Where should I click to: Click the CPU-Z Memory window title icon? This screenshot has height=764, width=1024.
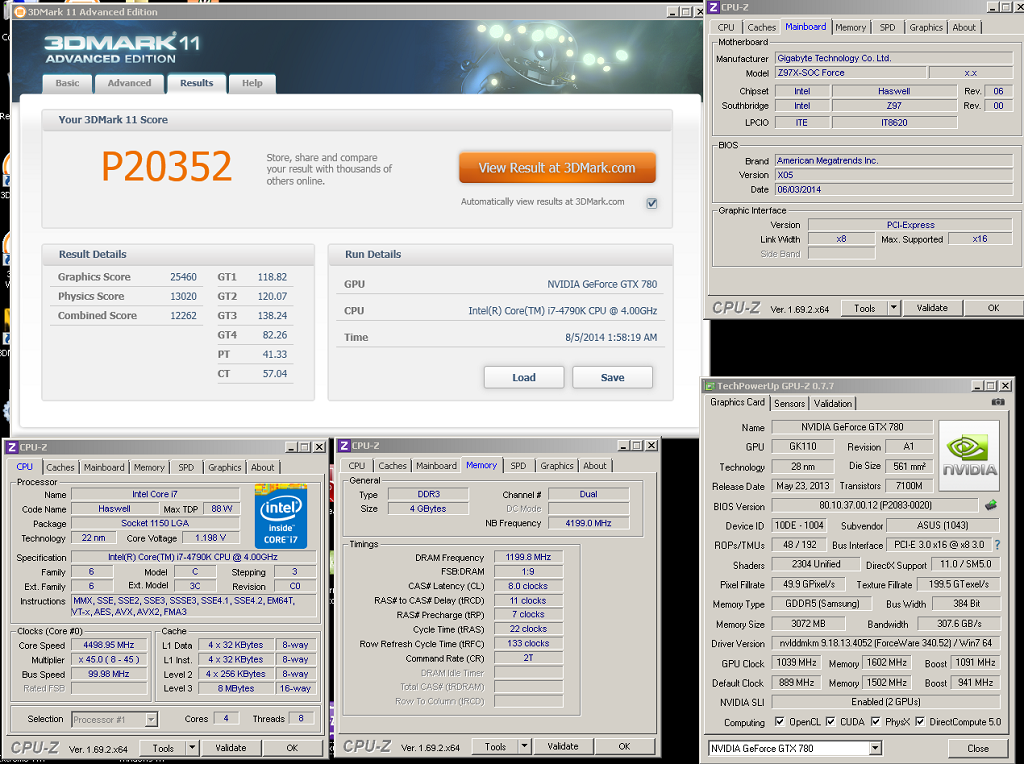[x=344, y=445]
